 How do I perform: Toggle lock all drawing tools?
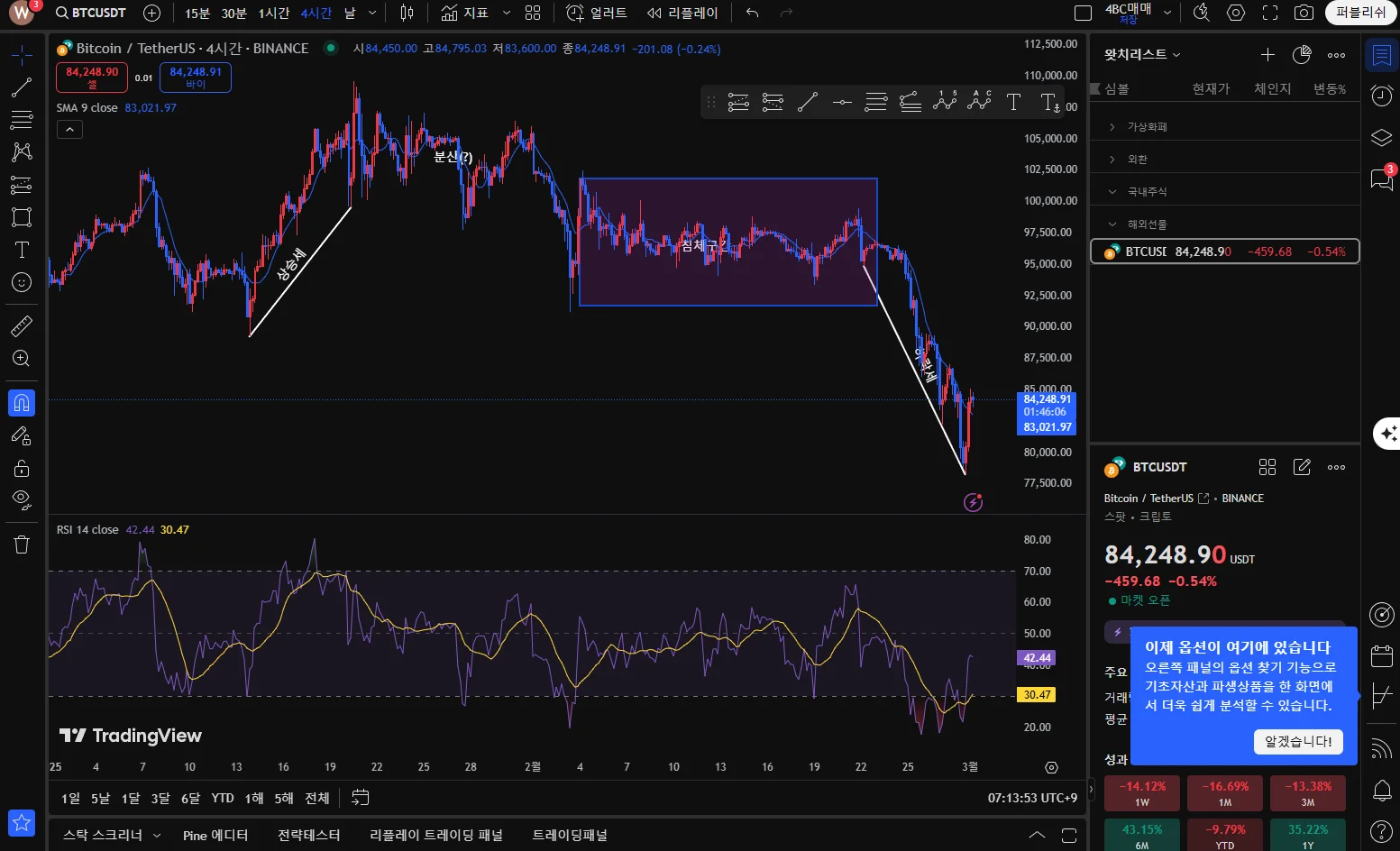tap(22, 468)
